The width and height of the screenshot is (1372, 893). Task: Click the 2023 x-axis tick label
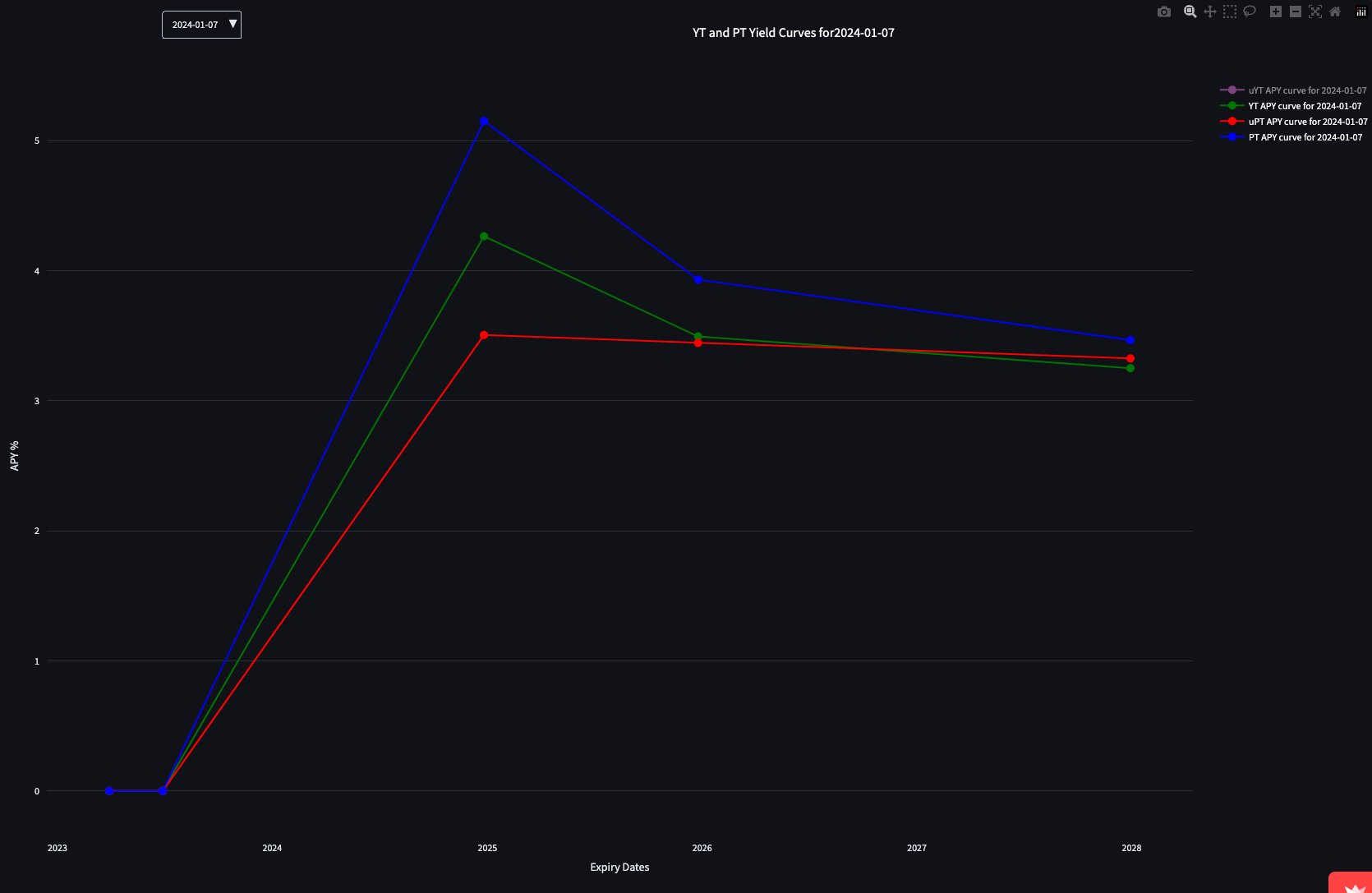pos(58,848)
